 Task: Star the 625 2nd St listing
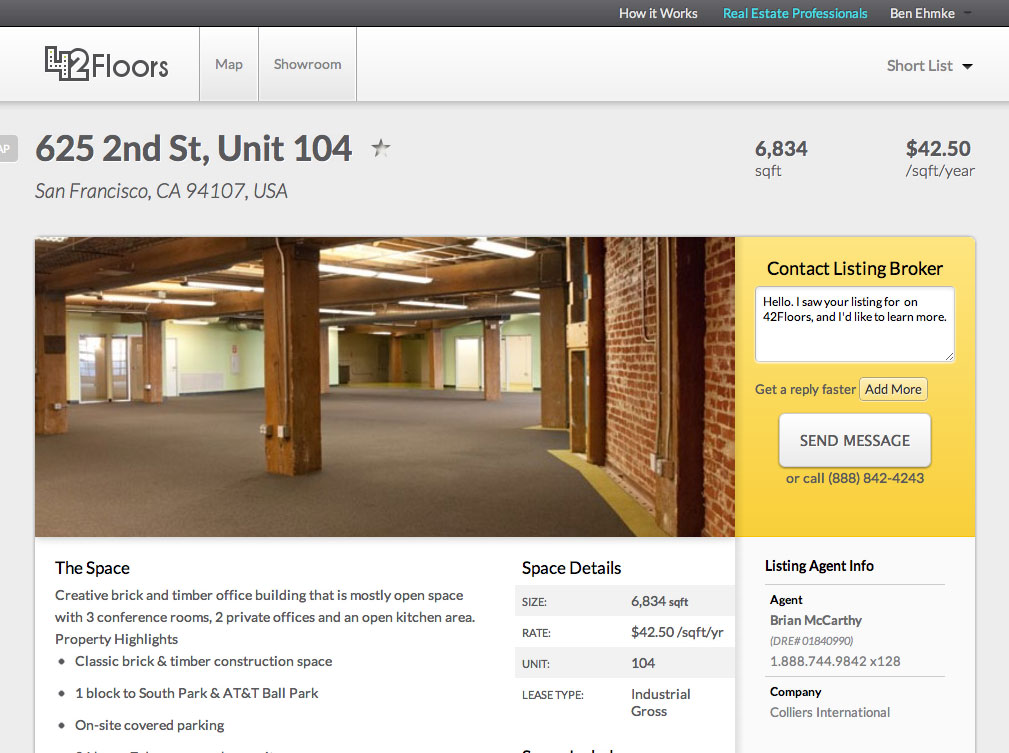[381, 149]
